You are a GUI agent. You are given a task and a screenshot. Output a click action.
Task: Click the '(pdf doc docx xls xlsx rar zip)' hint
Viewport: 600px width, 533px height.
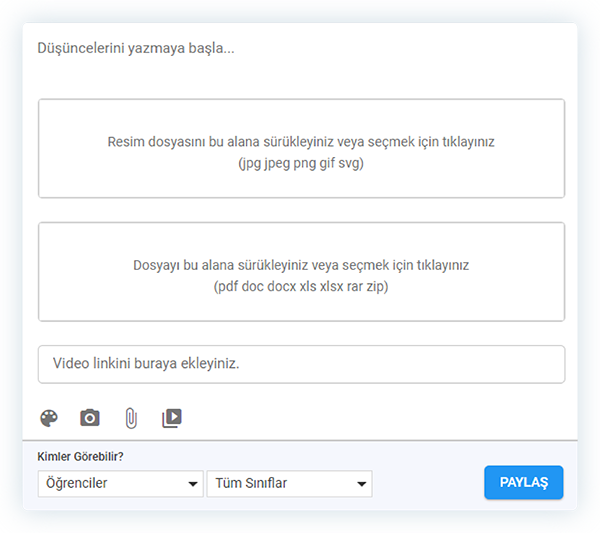(x=301, y=286)
